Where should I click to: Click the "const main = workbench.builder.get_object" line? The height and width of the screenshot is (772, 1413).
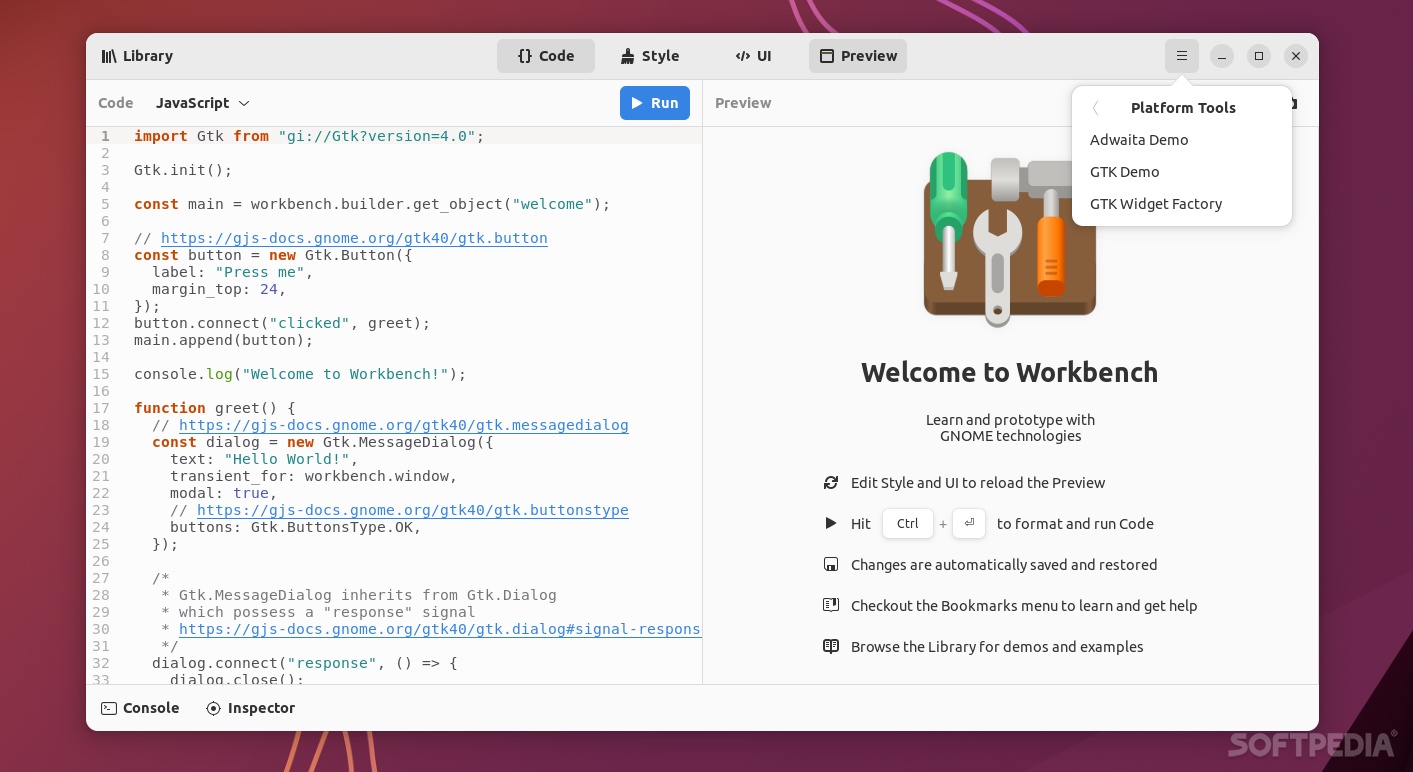[x=372, y=204]
